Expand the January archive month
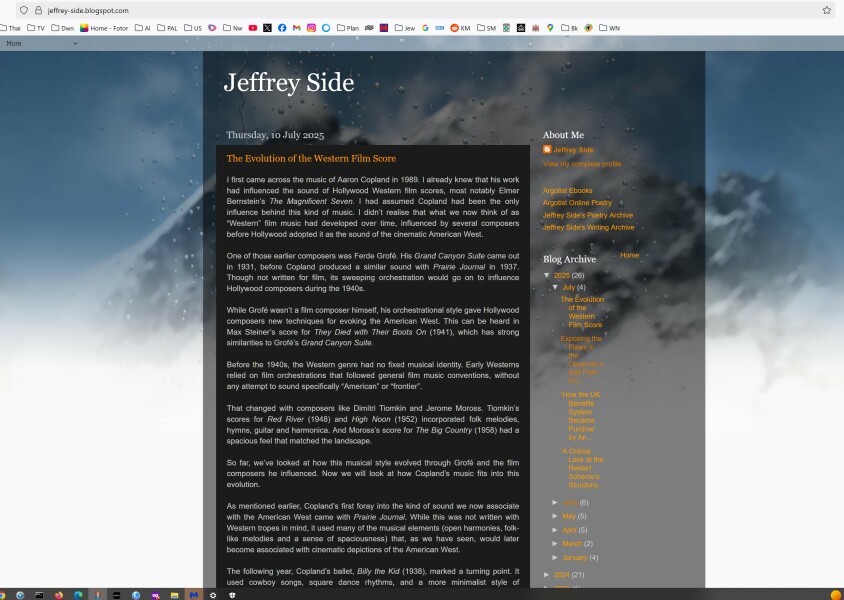 556,557
